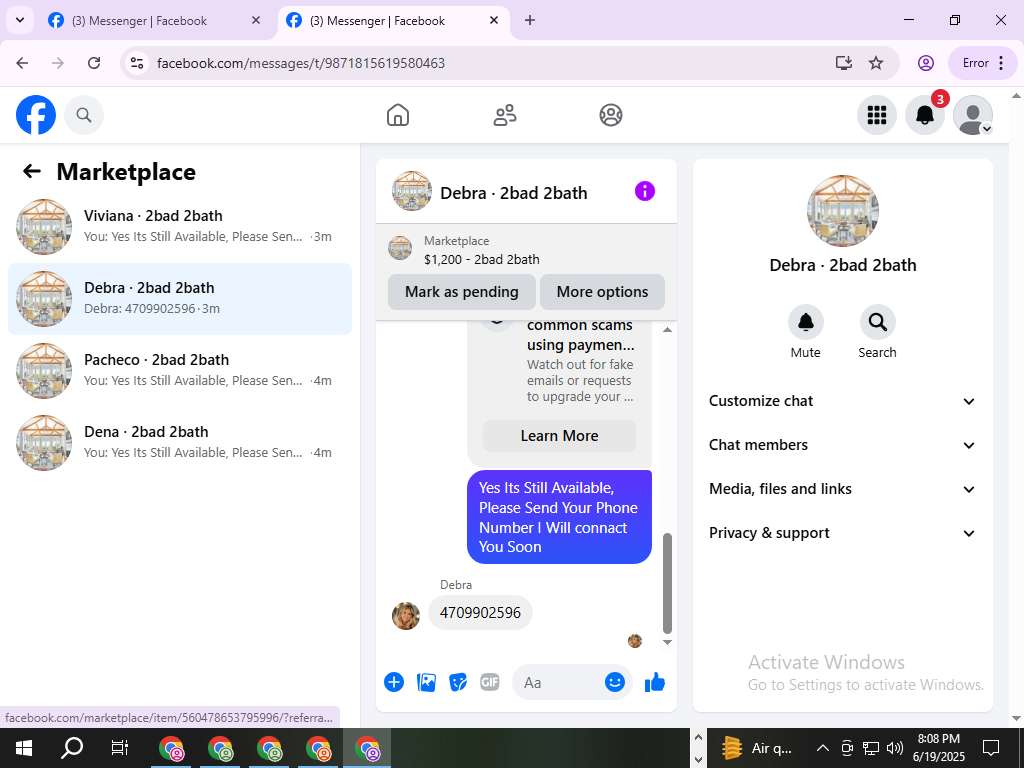Mute the chat with bell icon
The width and height of the screenshot is (1024, 768).
806,322
